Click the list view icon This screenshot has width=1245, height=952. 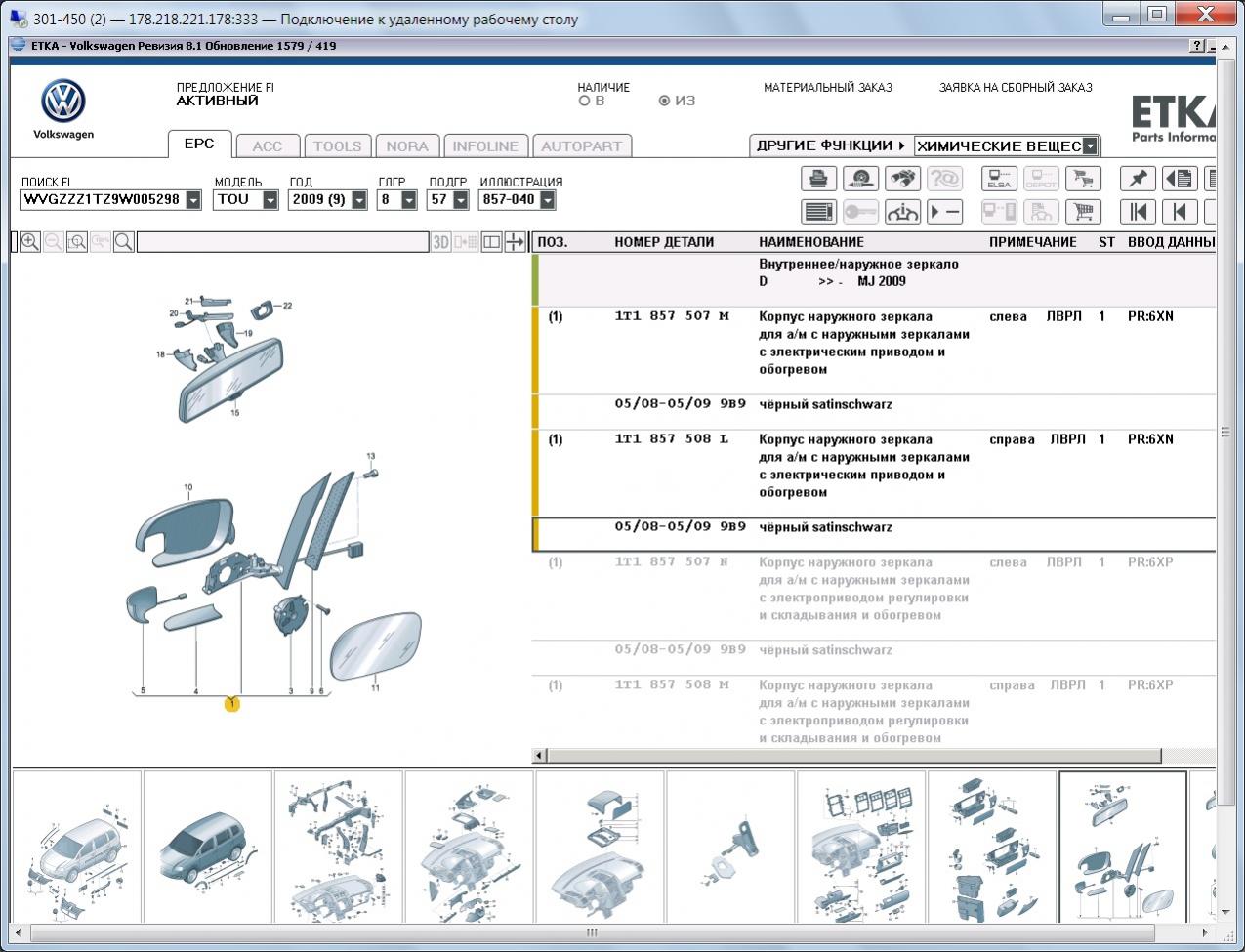click(x=819, y=212)
